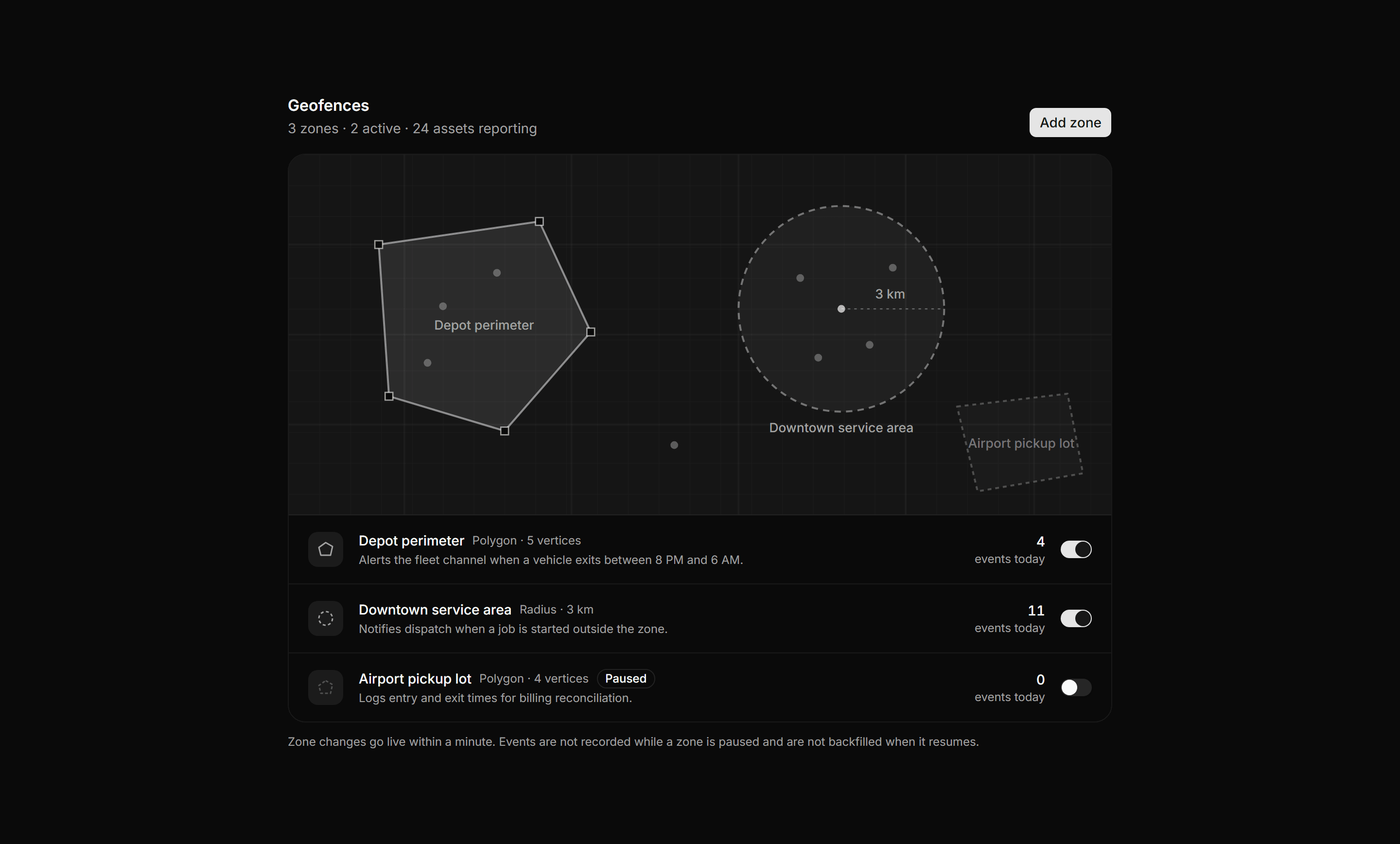Click the 0 events today count
This screenshot has width=1400, height=844.
point(1040,680)
